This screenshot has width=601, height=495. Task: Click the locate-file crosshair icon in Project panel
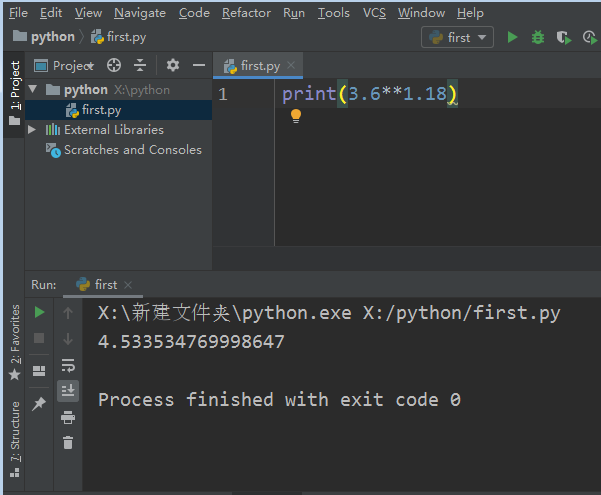pyautogui.click(x=114, y=65)
